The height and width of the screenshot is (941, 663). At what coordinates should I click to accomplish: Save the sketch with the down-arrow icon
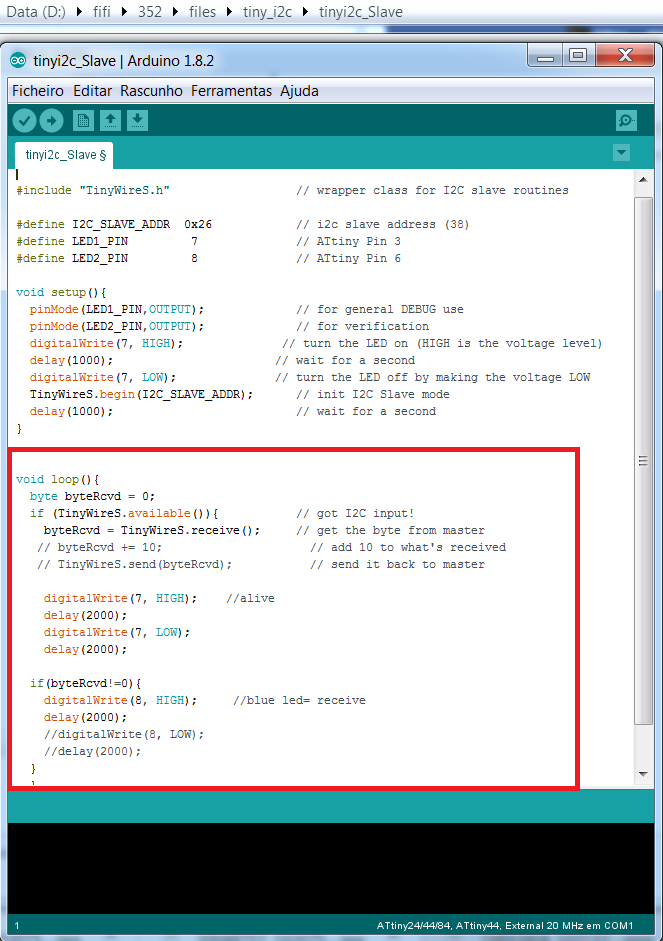137,121
